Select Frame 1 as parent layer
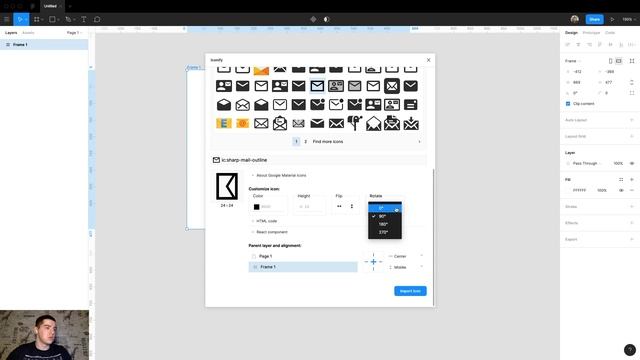Screen dimensions: 640x360 [303, 267]
